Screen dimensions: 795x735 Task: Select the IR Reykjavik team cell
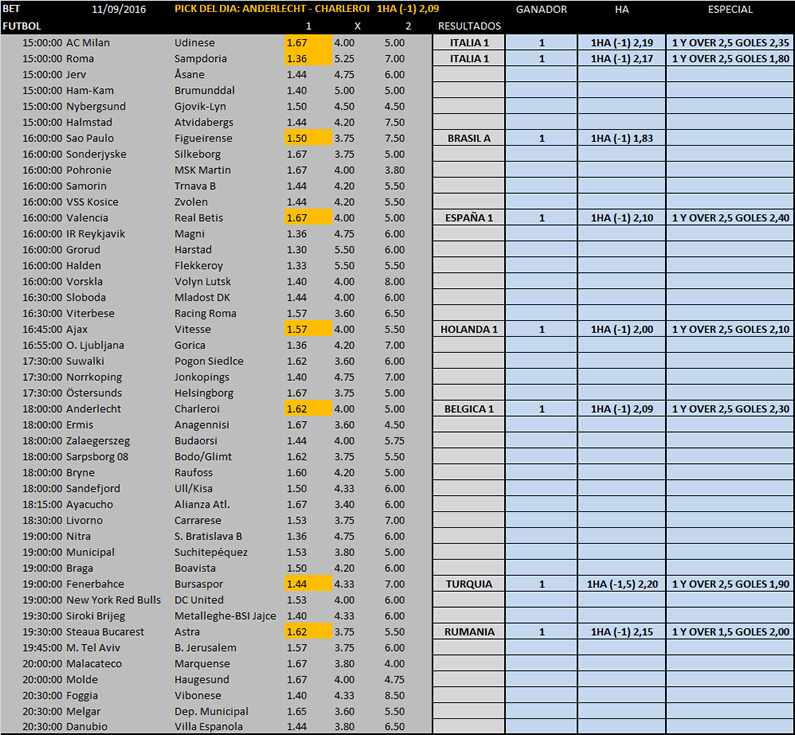(96, 234)
